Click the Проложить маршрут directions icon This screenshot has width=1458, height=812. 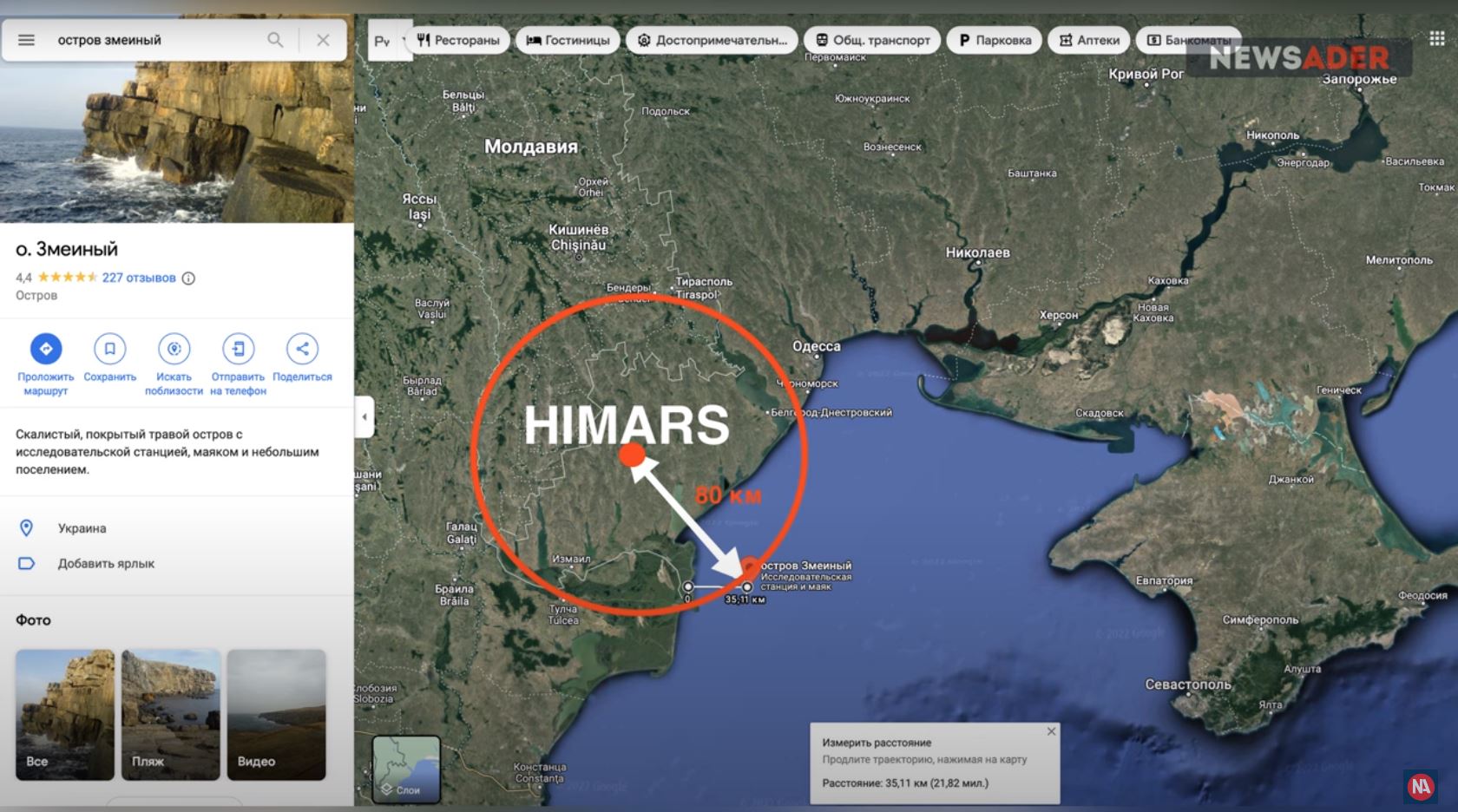[x=46, y=349]
